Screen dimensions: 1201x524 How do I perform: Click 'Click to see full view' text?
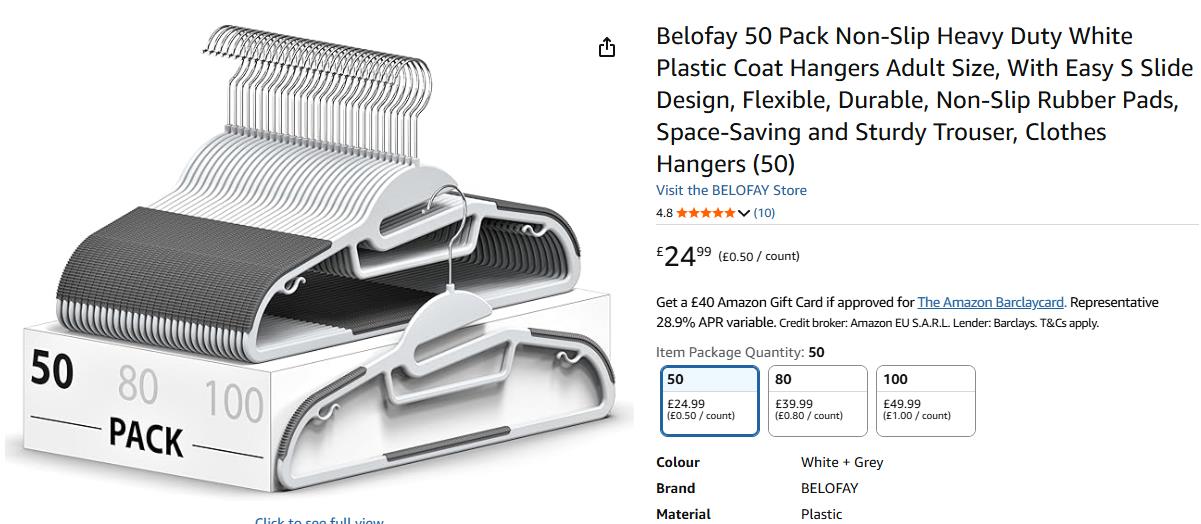coord(319,520)
